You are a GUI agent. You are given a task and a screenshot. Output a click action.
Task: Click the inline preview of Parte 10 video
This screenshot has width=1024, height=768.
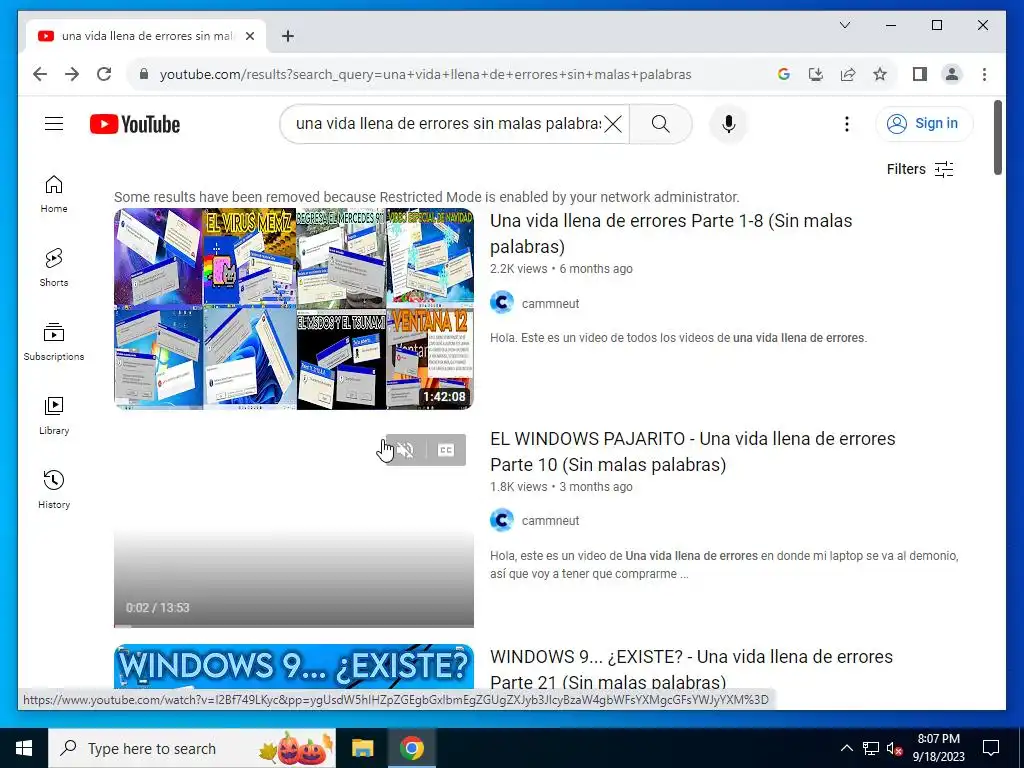pyautogui.click(x=294, y=526)
